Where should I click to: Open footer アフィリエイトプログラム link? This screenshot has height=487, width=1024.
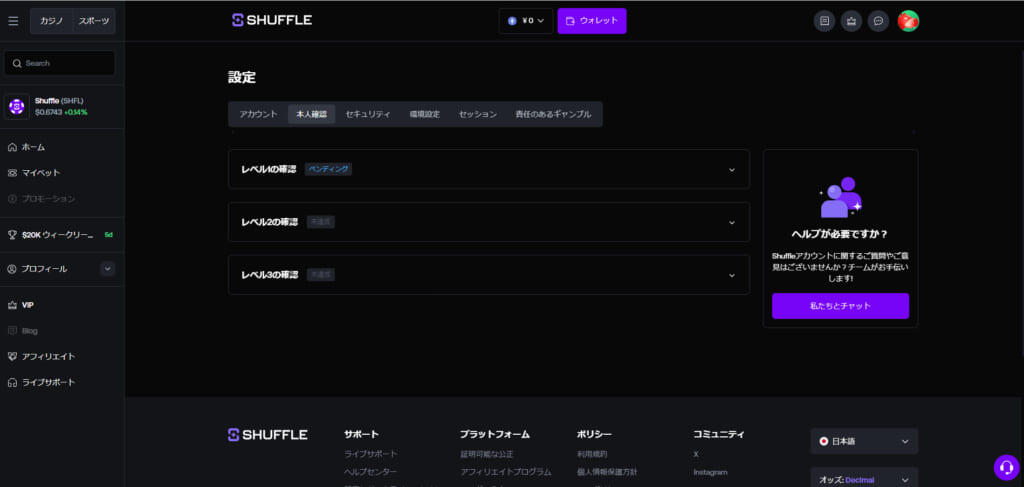[x=505, y=471]
